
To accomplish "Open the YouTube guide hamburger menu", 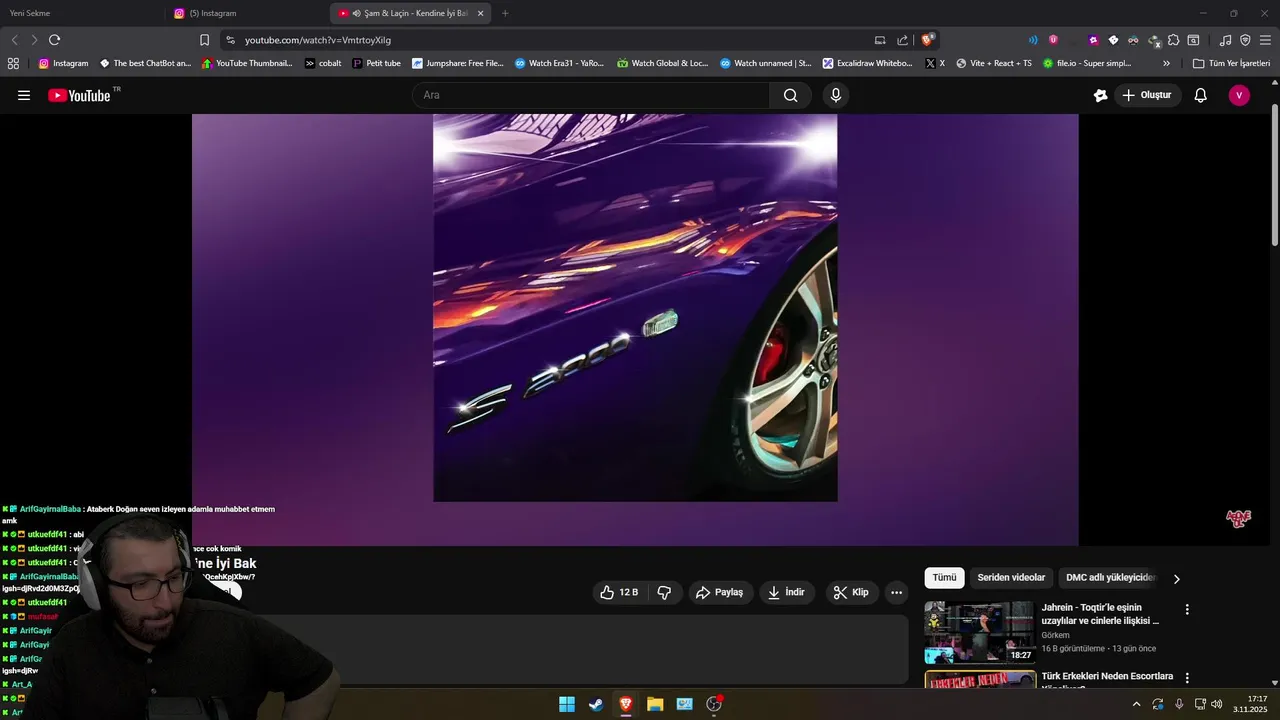I will pos(24,95).
